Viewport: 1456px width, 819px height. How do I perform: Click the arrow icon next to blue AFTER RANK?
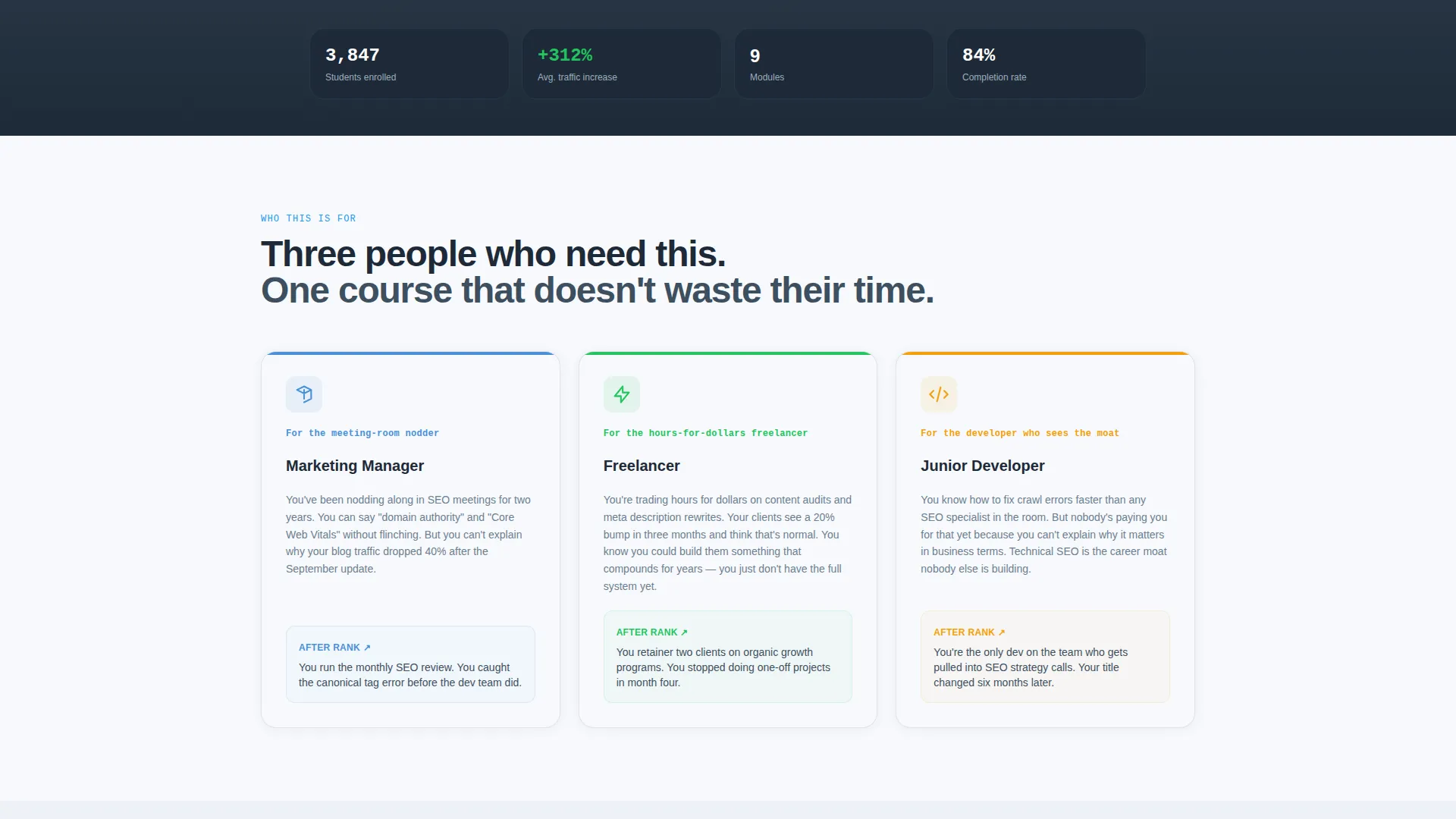coord(367,648)
